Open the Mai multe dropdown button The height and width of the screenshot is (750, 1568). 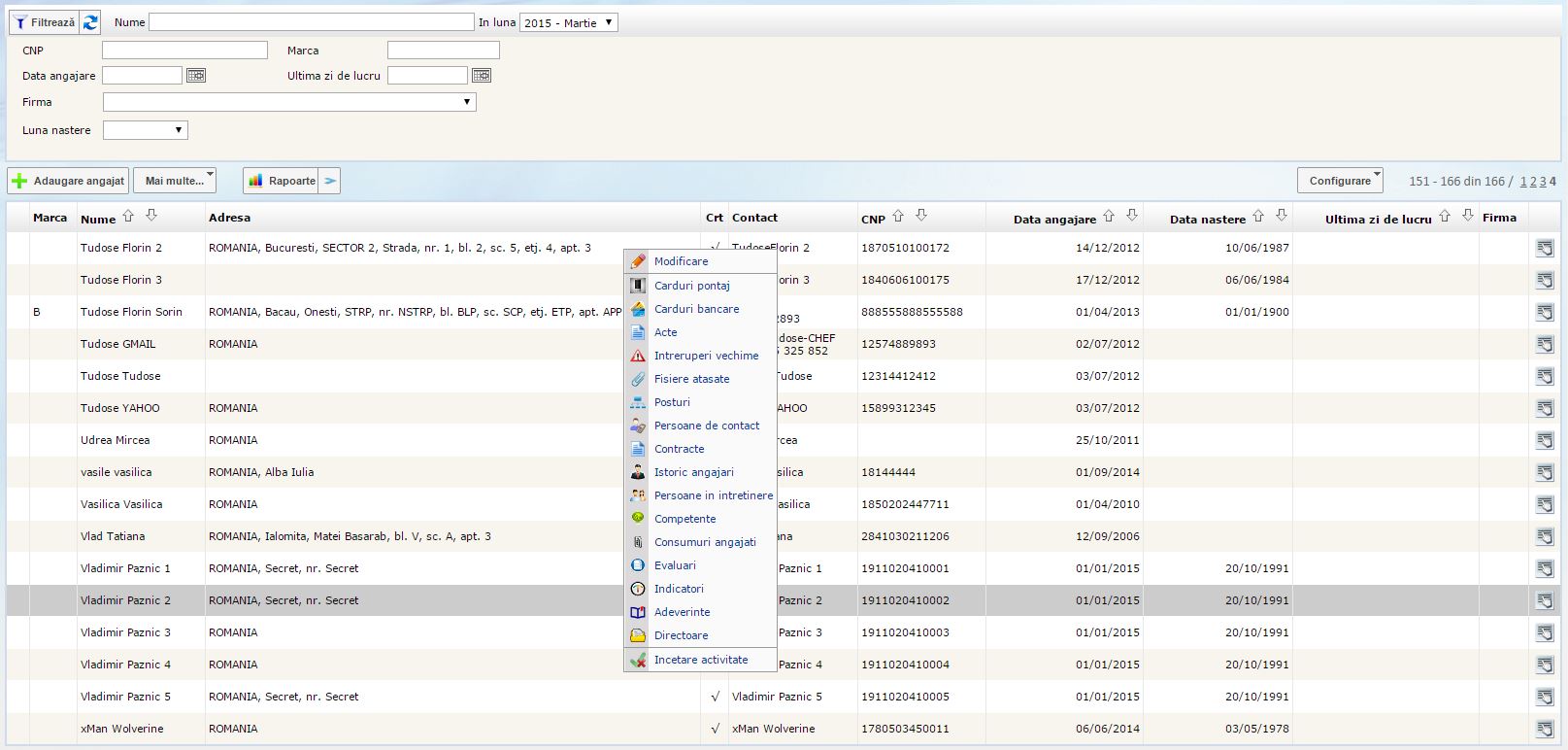175,181
